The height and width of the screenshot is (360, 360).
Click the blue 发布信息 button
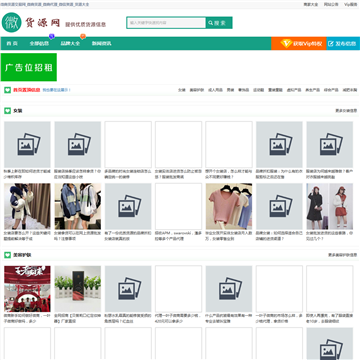343,44
